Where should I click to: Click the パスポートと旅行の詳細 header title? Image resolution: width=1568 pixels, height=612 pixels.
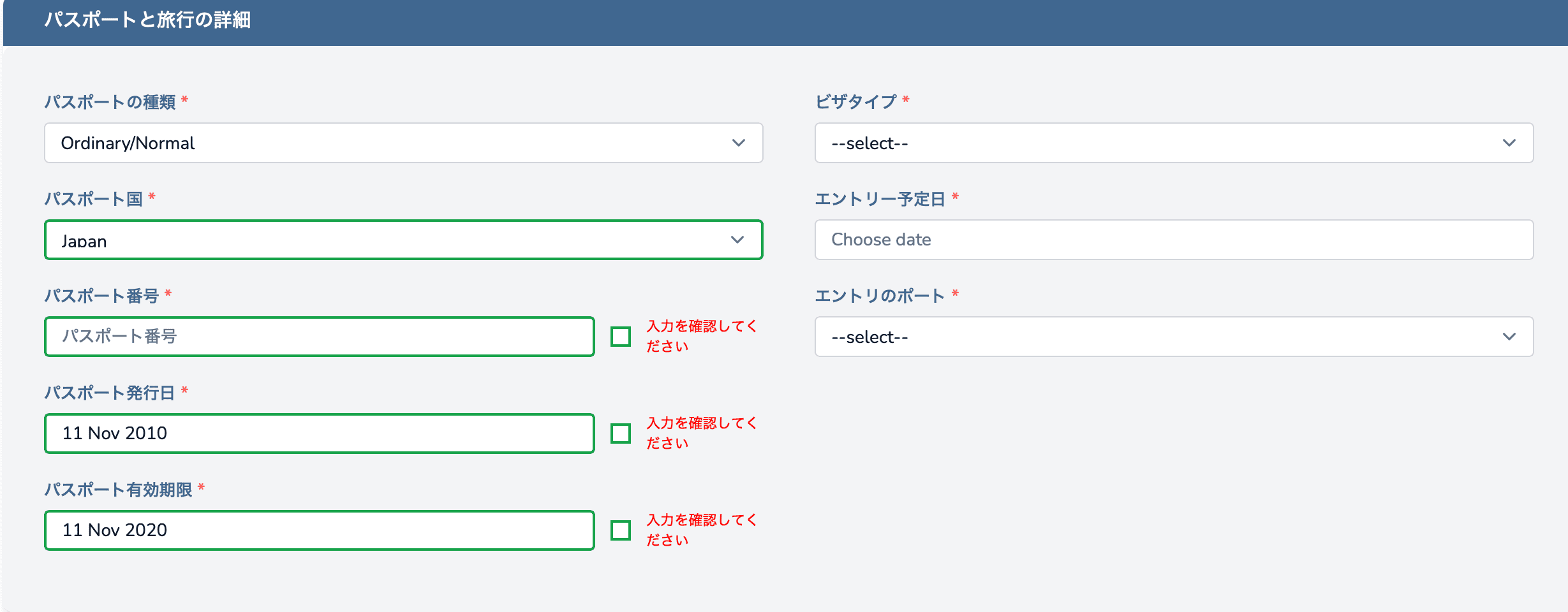147,20
